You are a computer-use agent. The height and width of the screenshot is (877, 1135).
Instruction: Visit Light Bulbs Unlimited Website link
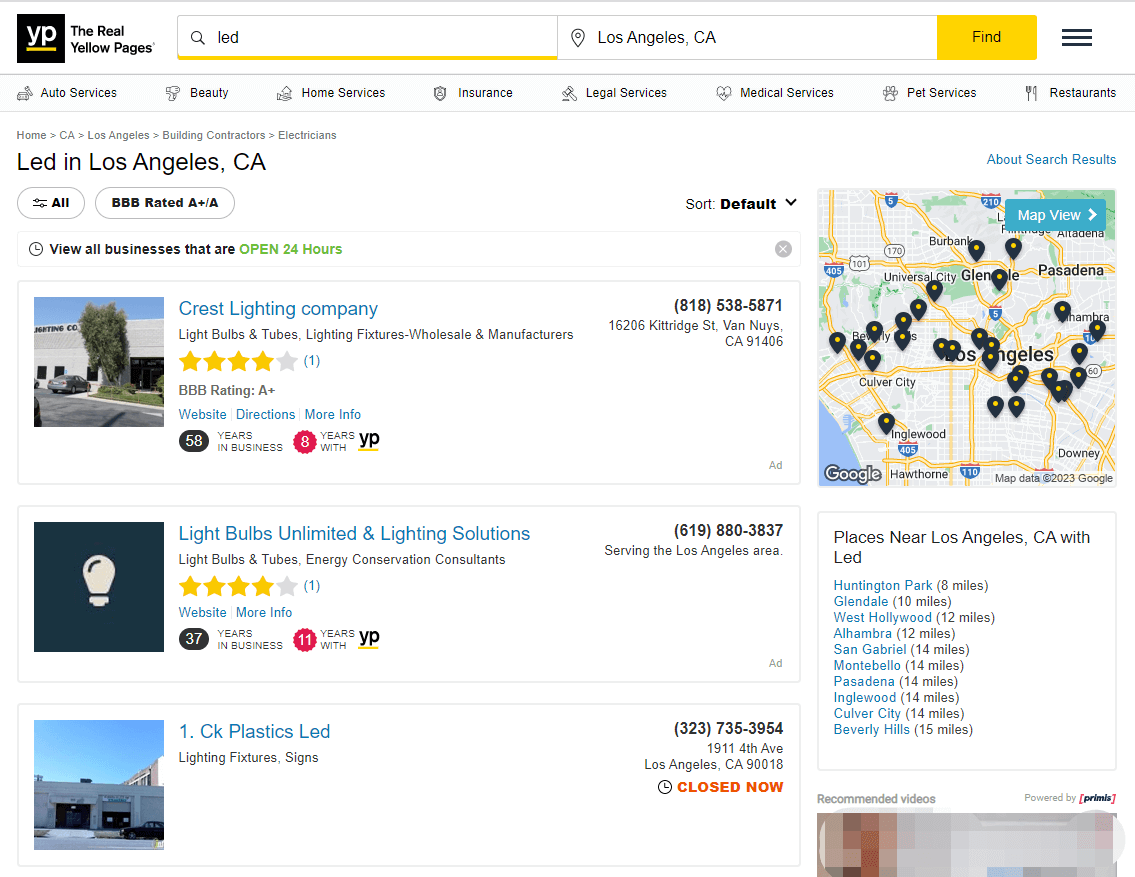click(x=203, y=613)
